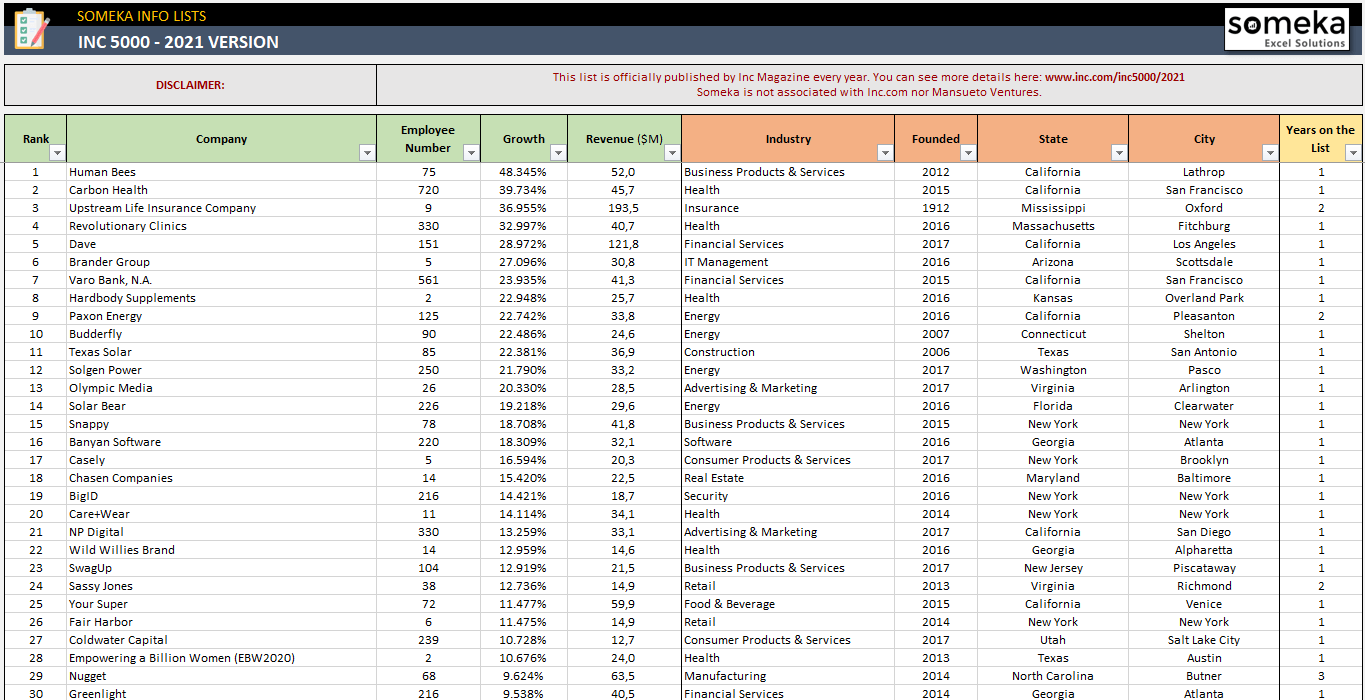This screenshot has height=700, width=1365.
Task: Select Empowering a Billion Women (EBW2020) cell
Action: click(x=221, y=658)
